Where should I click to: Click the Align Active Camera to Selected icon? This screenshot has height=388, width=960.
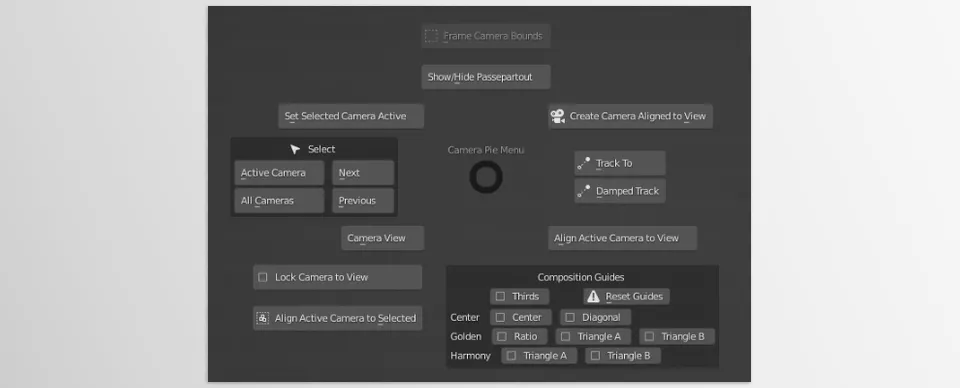pos(263,318)
